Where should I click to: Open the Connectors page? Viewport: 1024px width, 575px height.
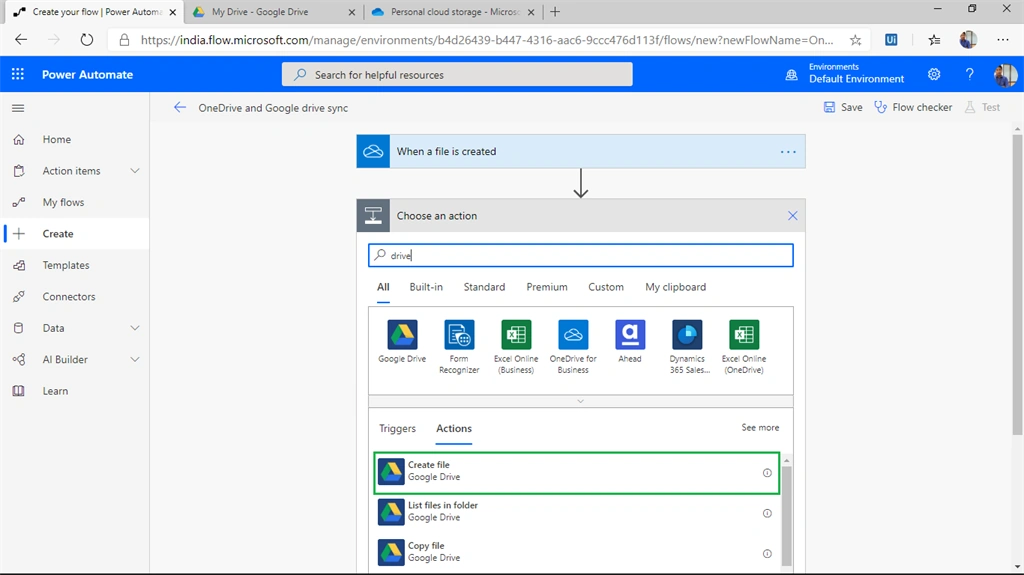tap(69, 296)
